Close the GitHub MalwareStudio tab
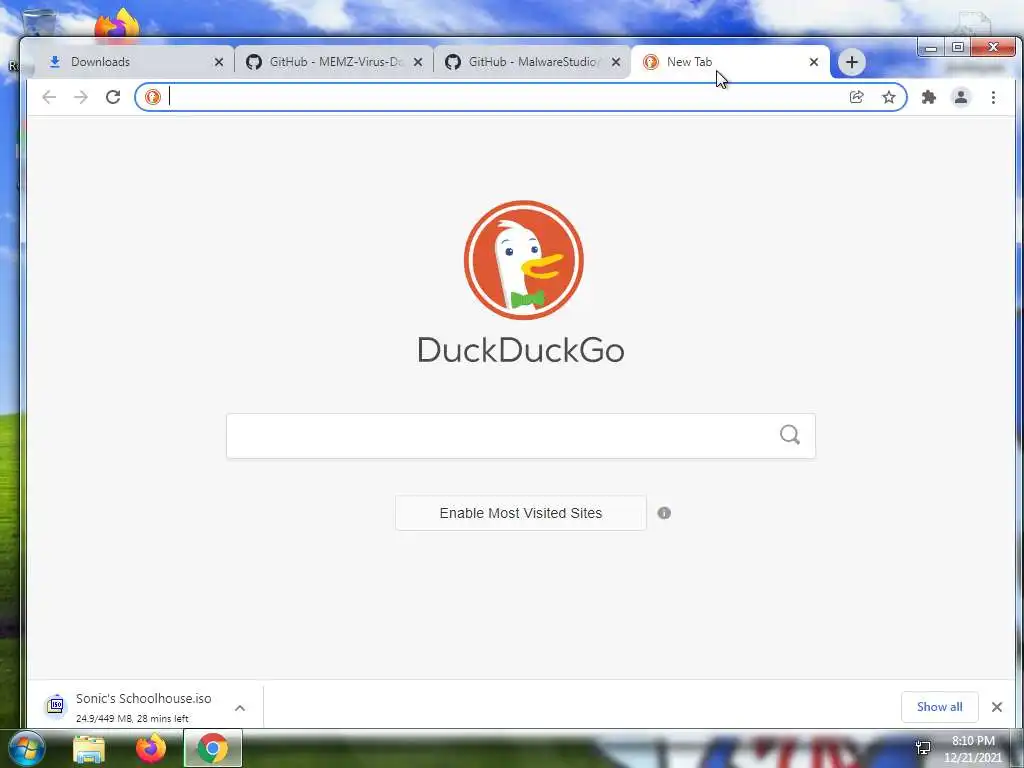The image size is (1024, 768). (x=616, y=62)
